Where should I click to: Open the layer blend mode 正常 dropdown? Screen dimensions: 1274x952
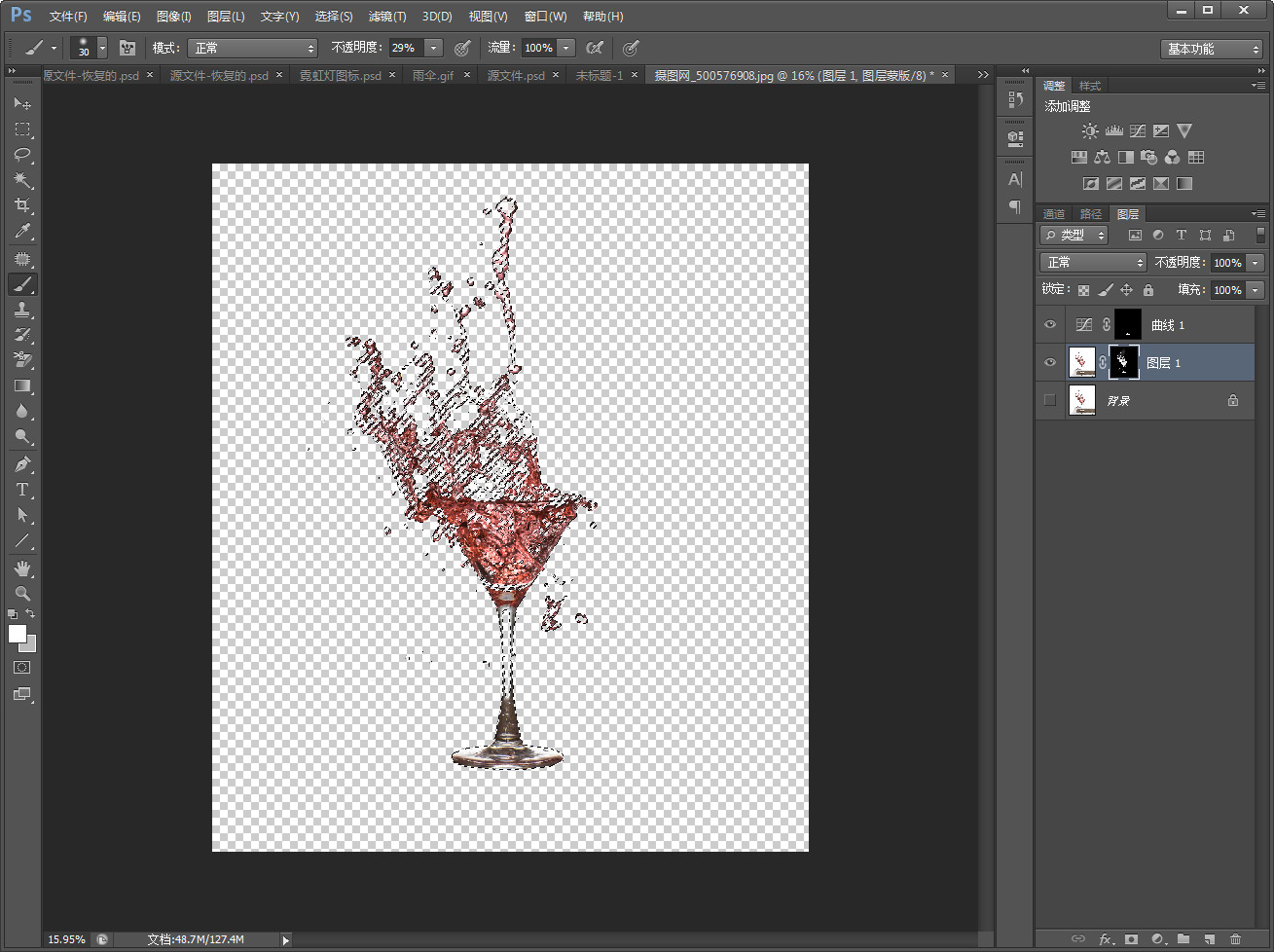click(1094, 263)
